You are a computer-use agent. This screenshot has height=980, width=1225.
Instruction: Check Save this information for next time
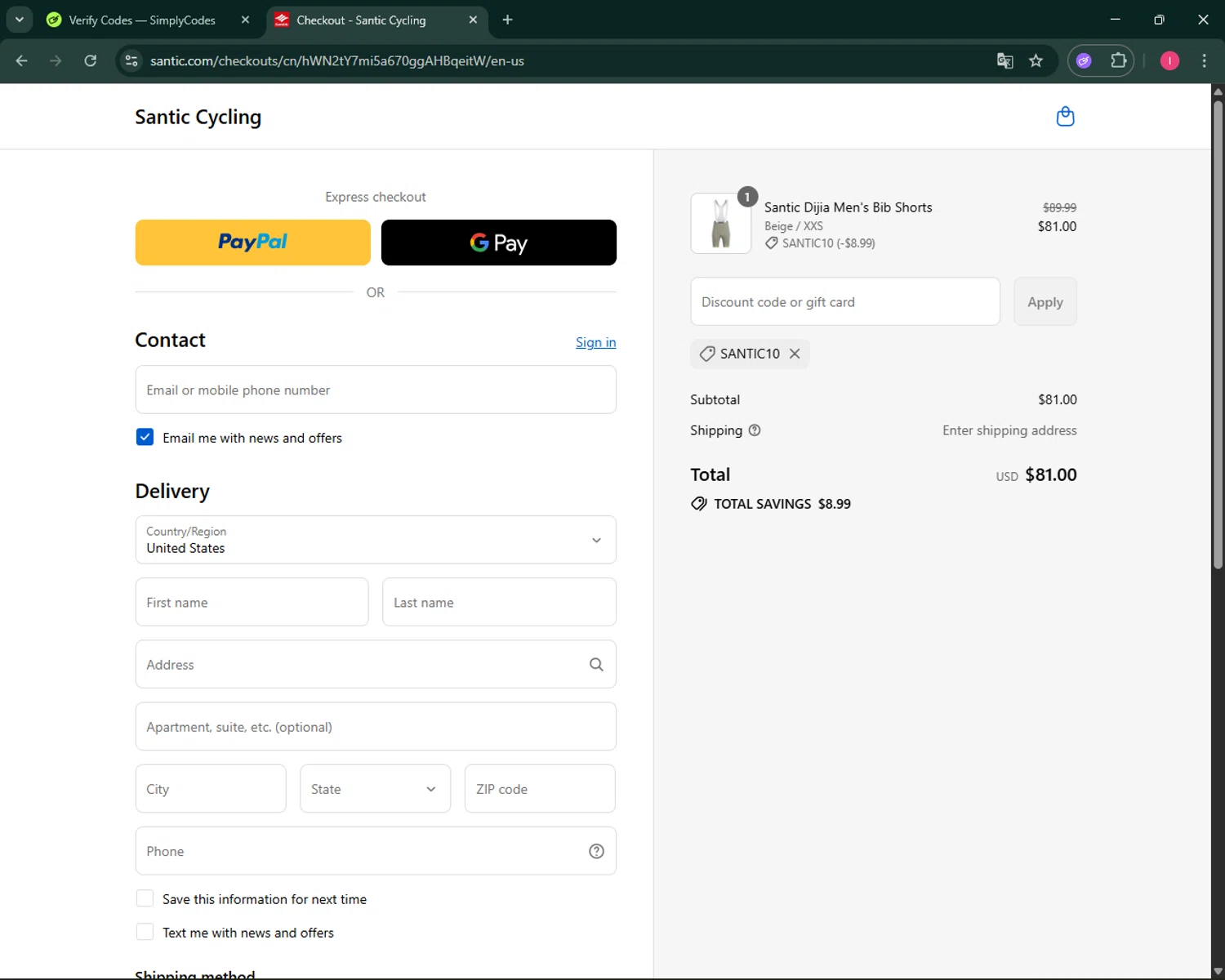pos(145,898)
